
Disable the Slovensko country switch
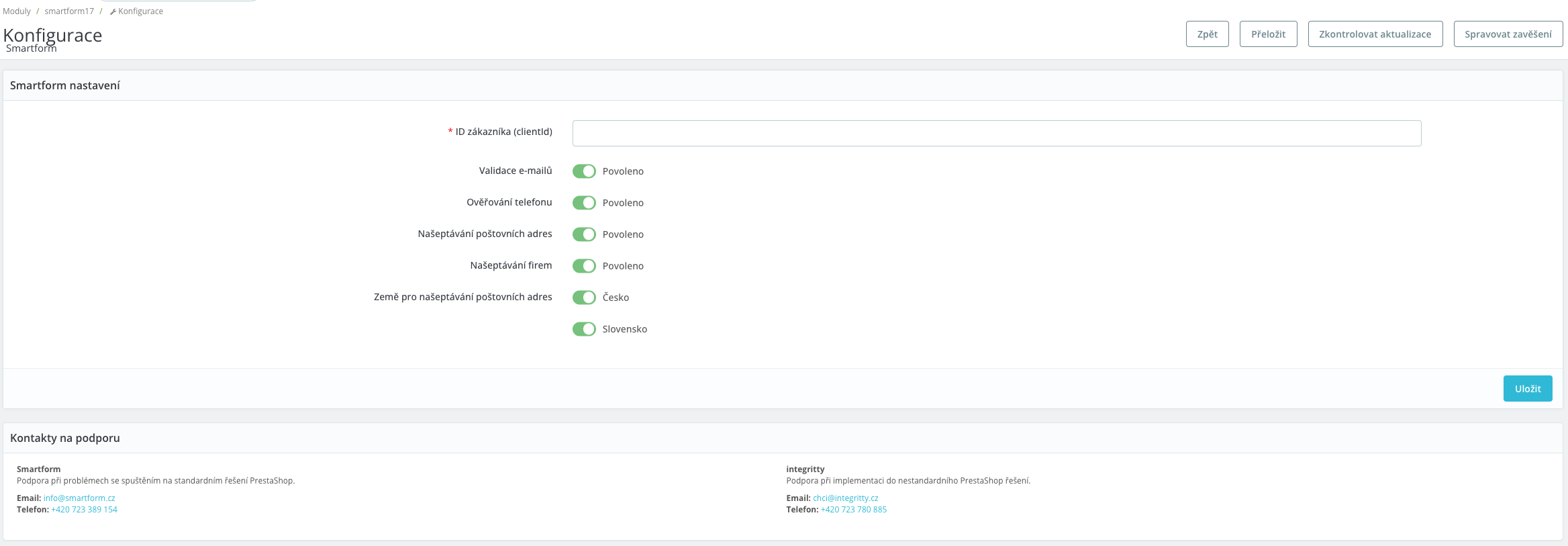(x=584, y=329)
